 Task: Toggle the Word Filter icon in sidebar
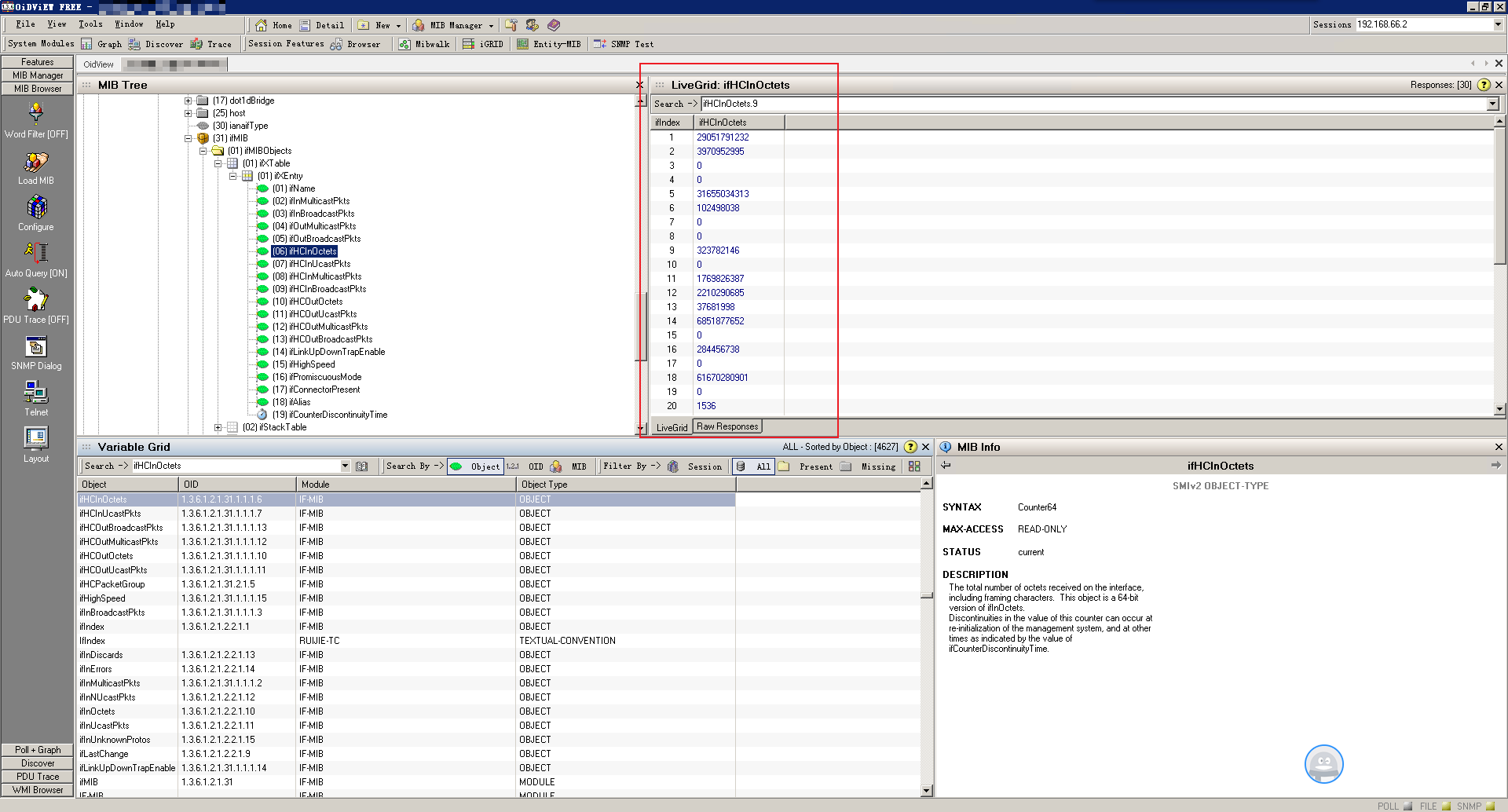[36, 115]
